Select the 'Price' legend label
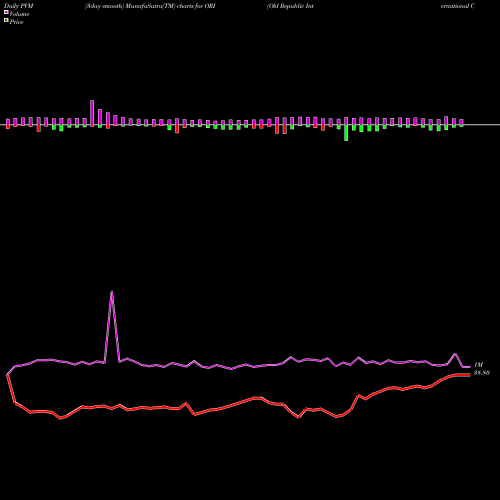 tap(16, 22)
